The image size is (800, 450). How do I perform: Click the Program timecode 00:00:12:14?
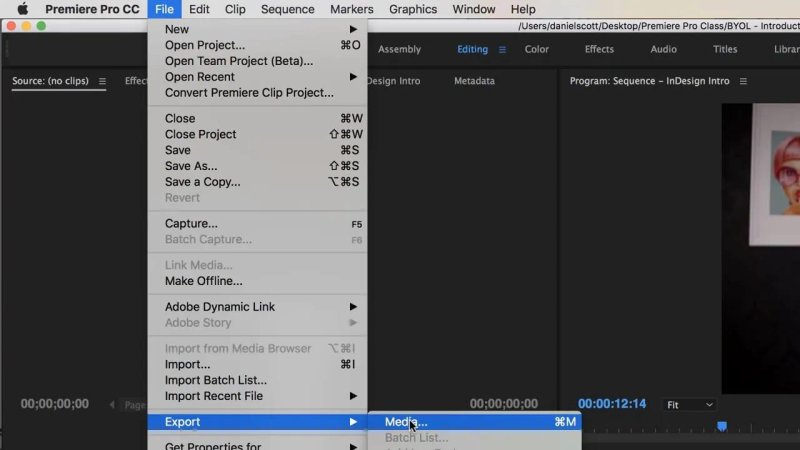click(x=612, y=404)
